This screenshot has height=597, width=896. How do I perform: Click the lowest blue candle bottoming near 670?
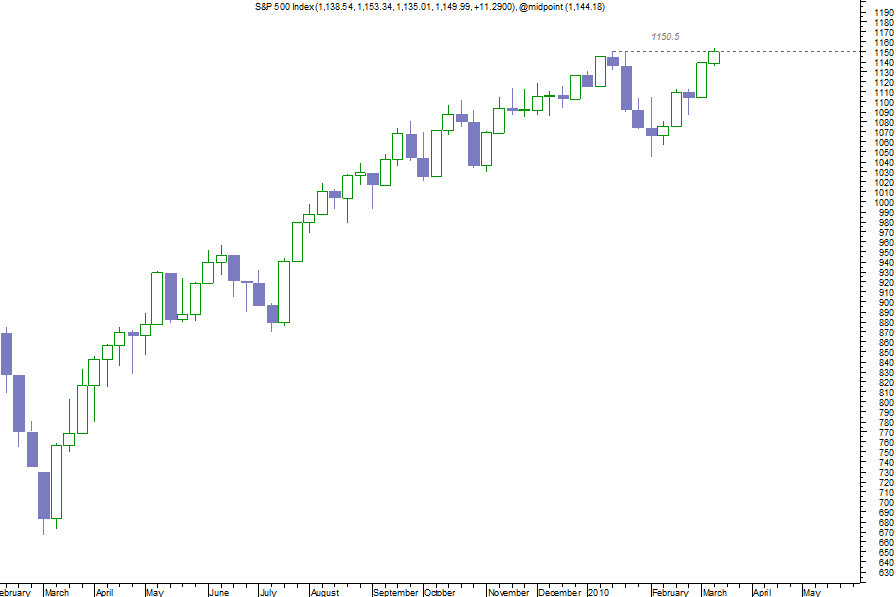(x=43, y=496)
